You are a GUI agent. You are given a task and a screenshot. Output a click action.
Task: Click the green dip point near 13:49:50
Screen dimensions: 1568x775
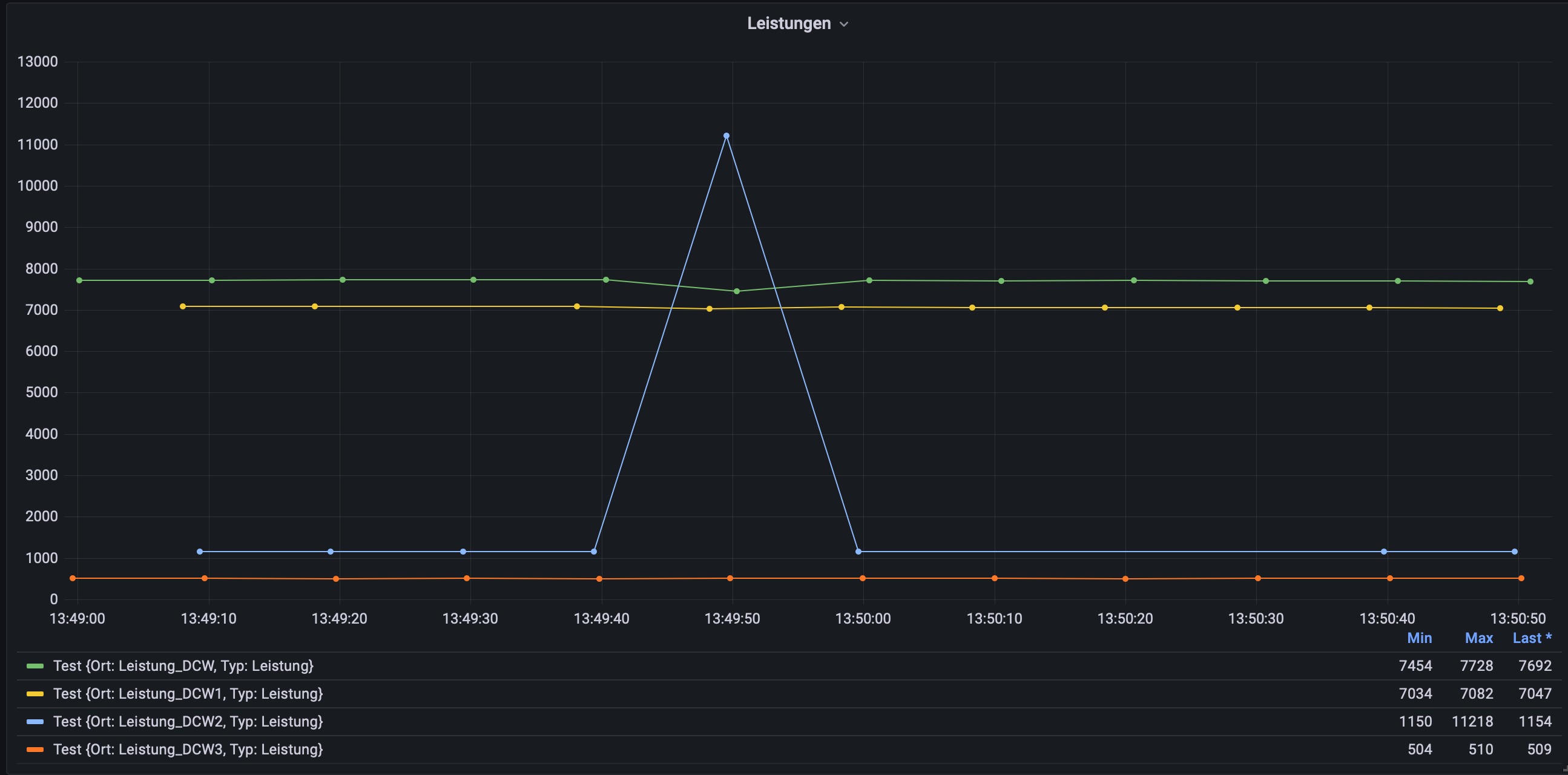[x=737, y=291]
